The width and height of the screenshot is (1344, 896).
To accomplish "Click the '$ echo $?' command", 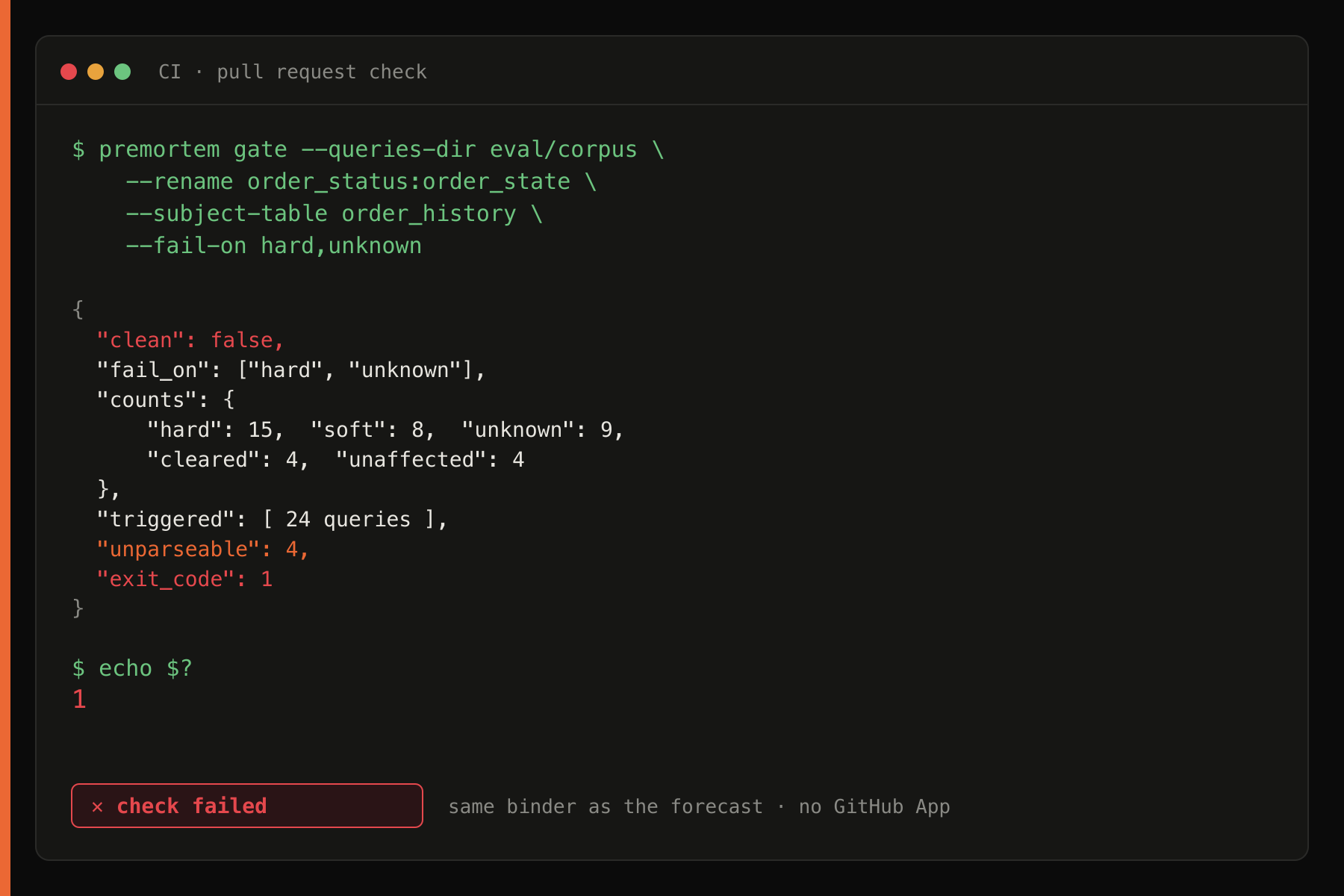I will coord(132,668).
